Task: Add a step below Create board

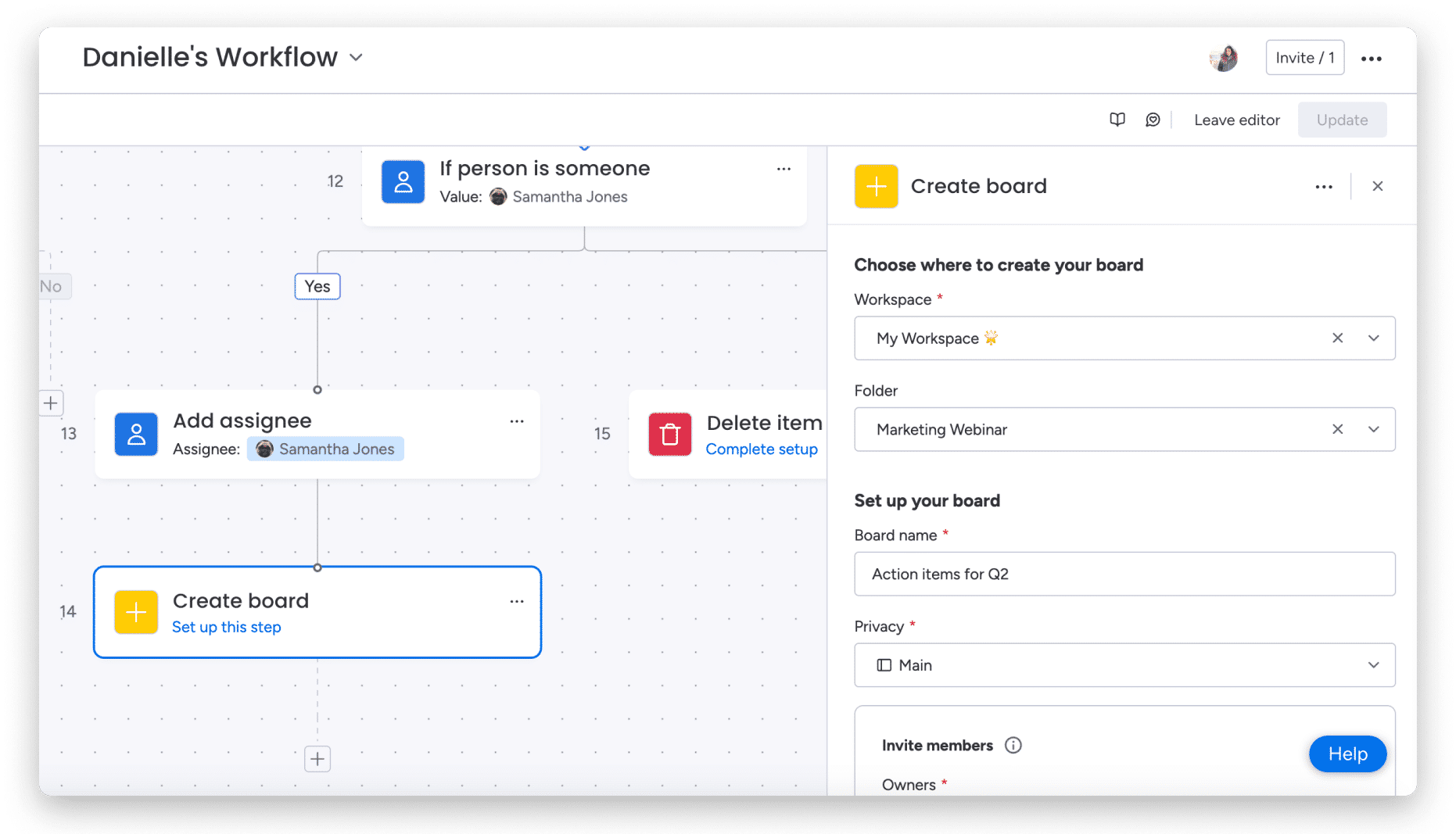Action: point(317,758)
